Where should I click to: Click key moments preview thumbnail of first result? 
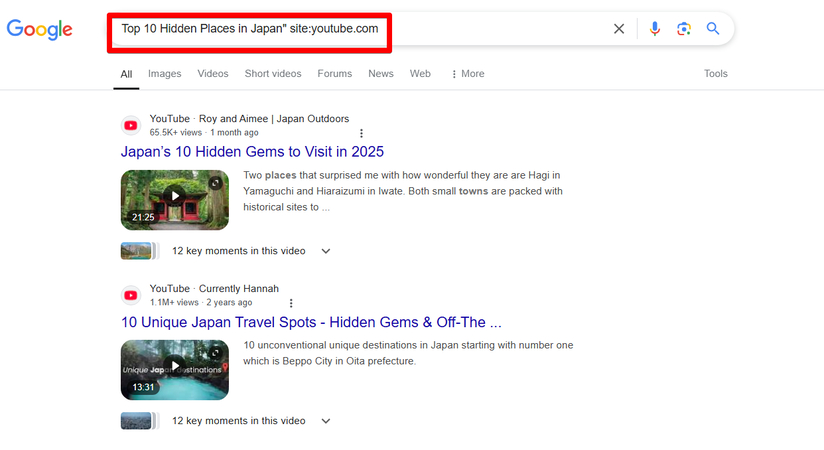pyautogui.click(x=139, y=251)
